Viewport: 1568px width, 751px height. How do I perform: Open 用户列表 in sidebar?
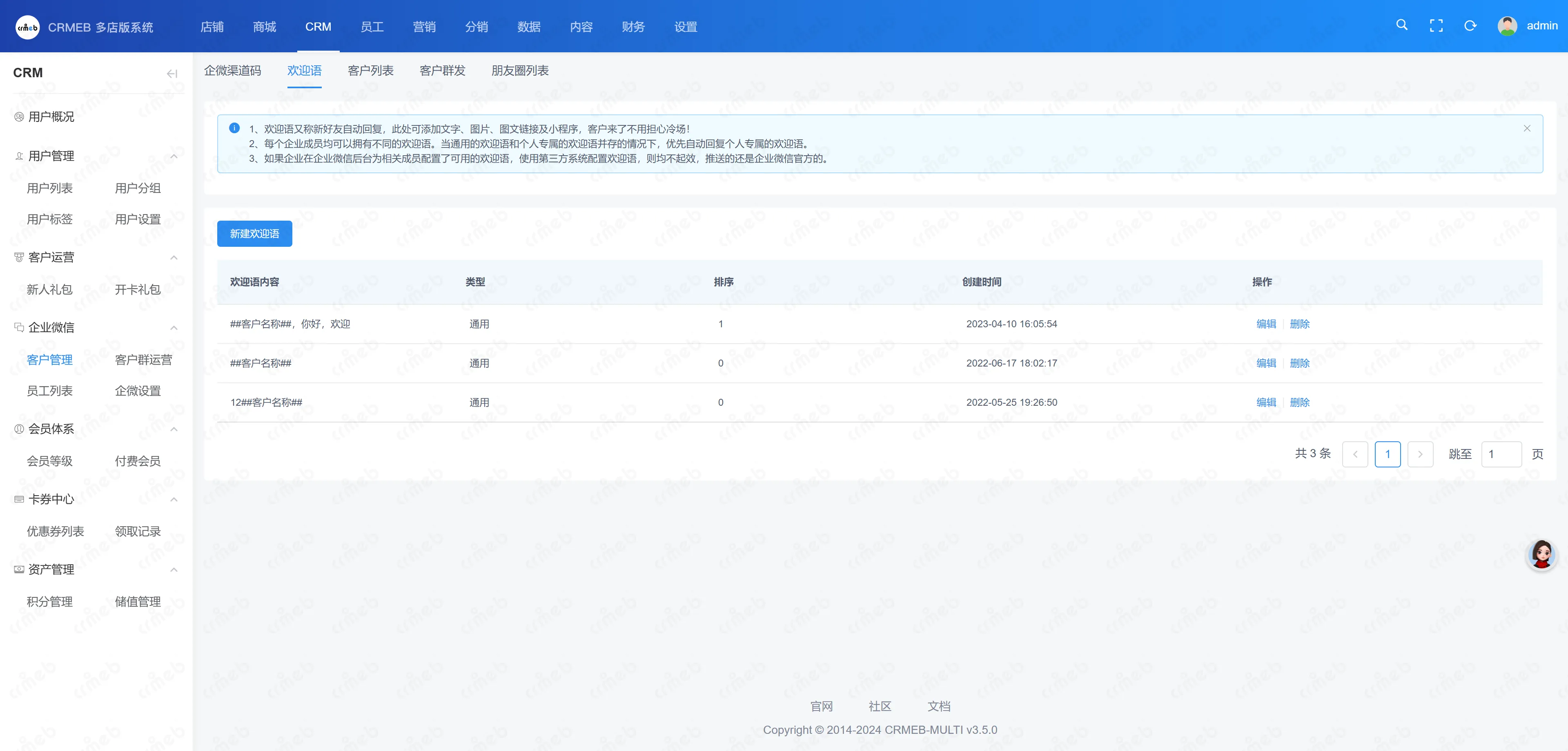point(50,188)
